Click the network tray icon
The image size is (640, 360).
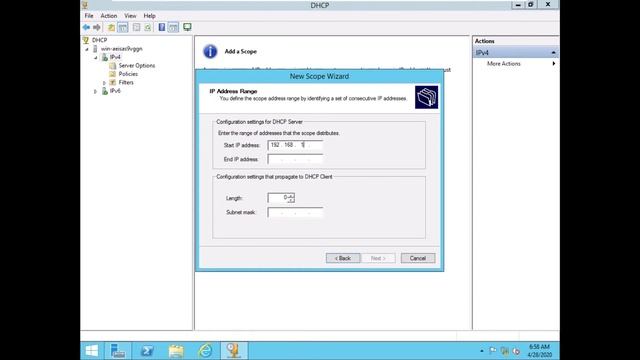(x=505, y=351)
